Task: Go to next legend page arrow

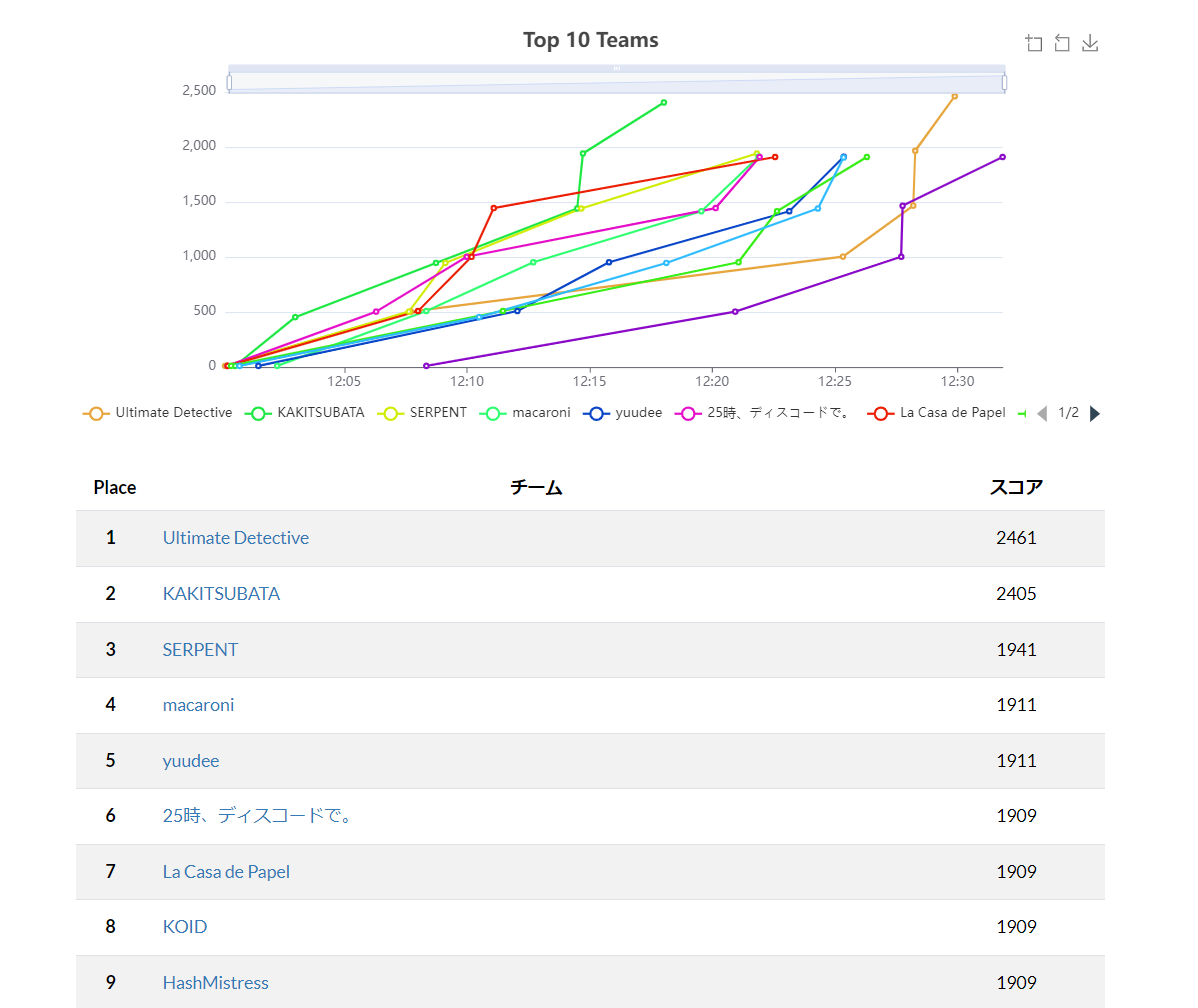Action: [x=1095, y=413]
